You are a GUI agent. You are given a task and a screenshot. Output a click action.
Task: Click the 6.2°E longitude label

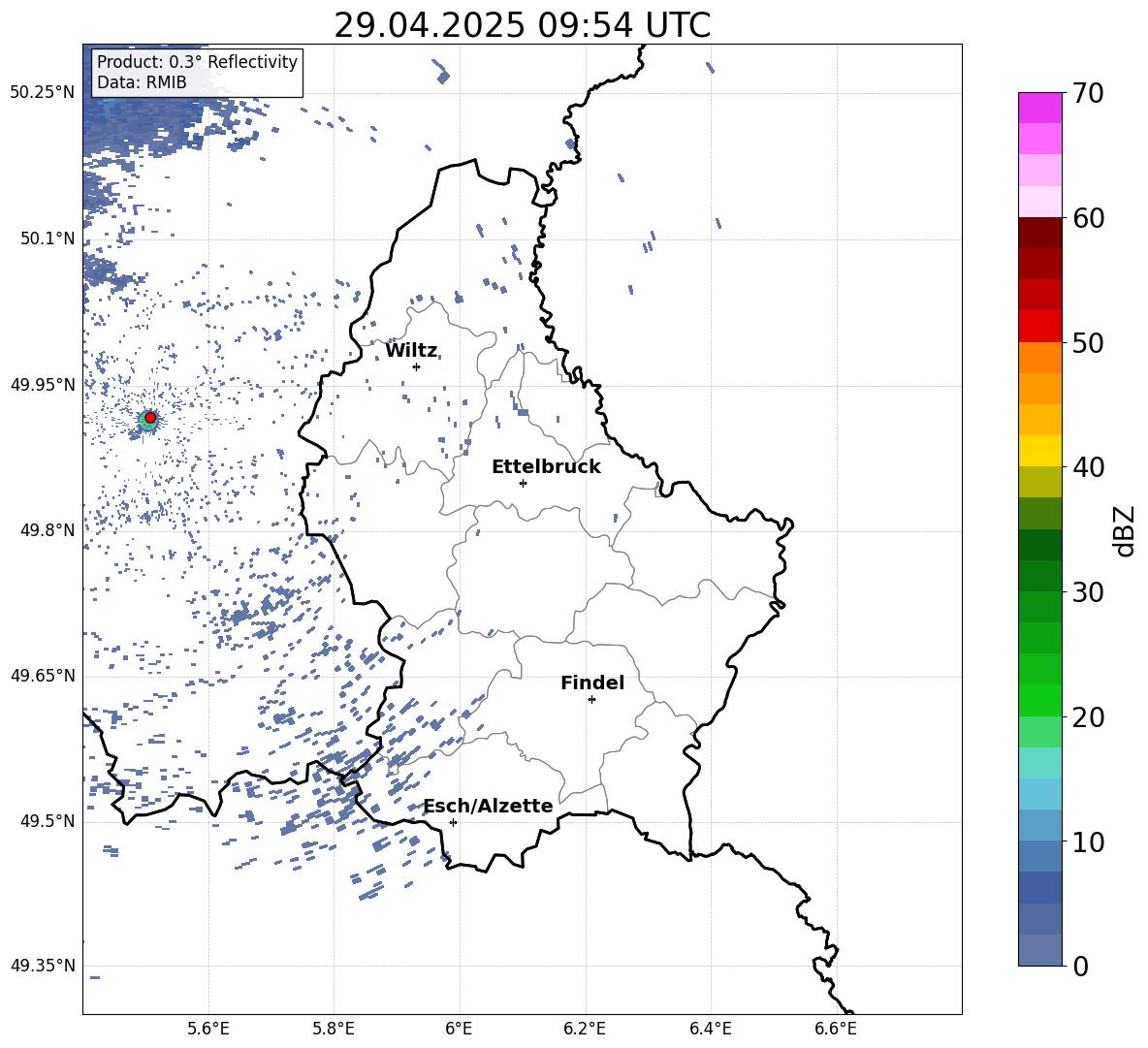pyautogui.click(x=585, y=1029)
